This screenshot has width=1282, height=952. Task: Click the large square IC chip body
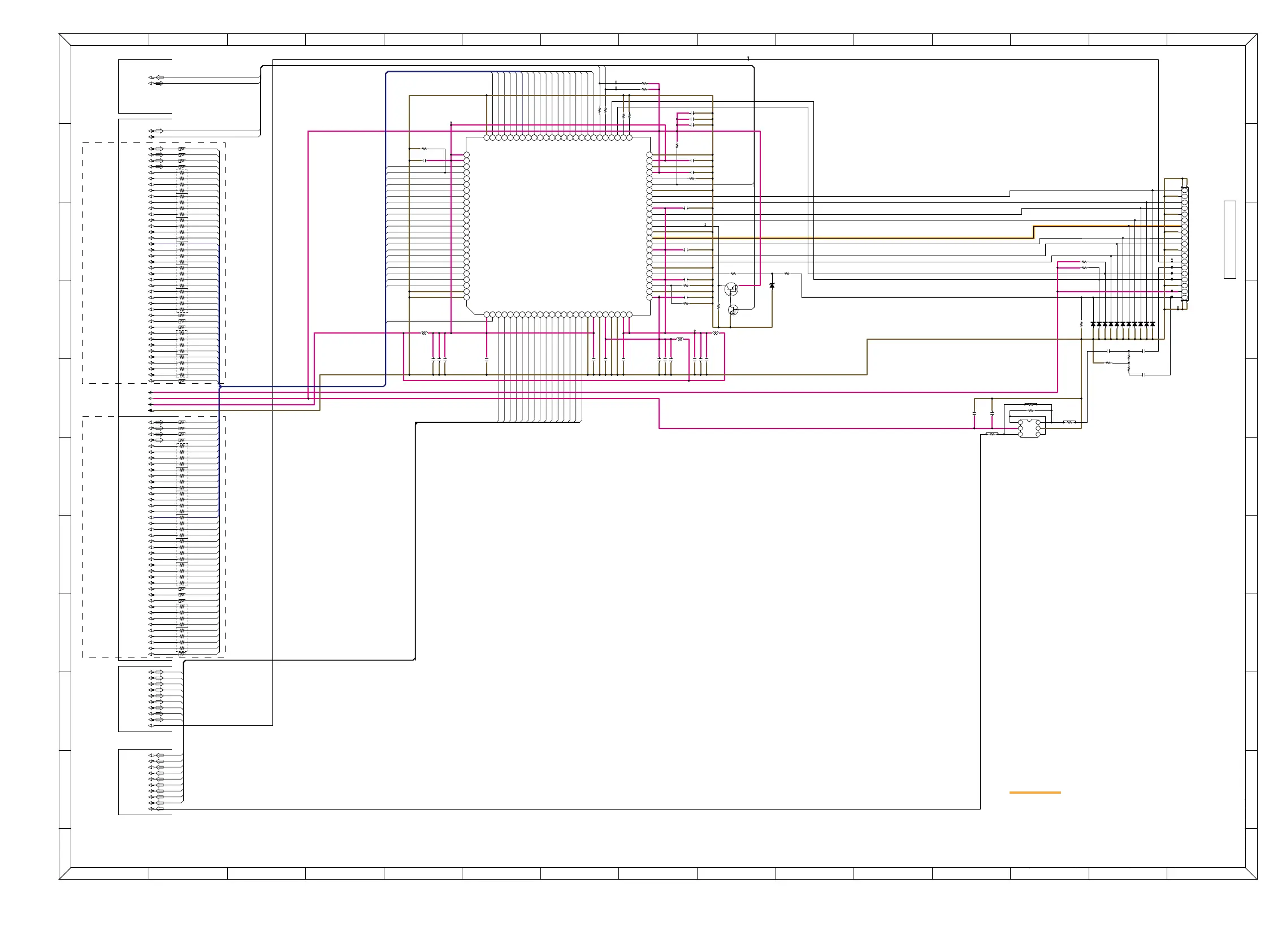(x=558, y=226)
